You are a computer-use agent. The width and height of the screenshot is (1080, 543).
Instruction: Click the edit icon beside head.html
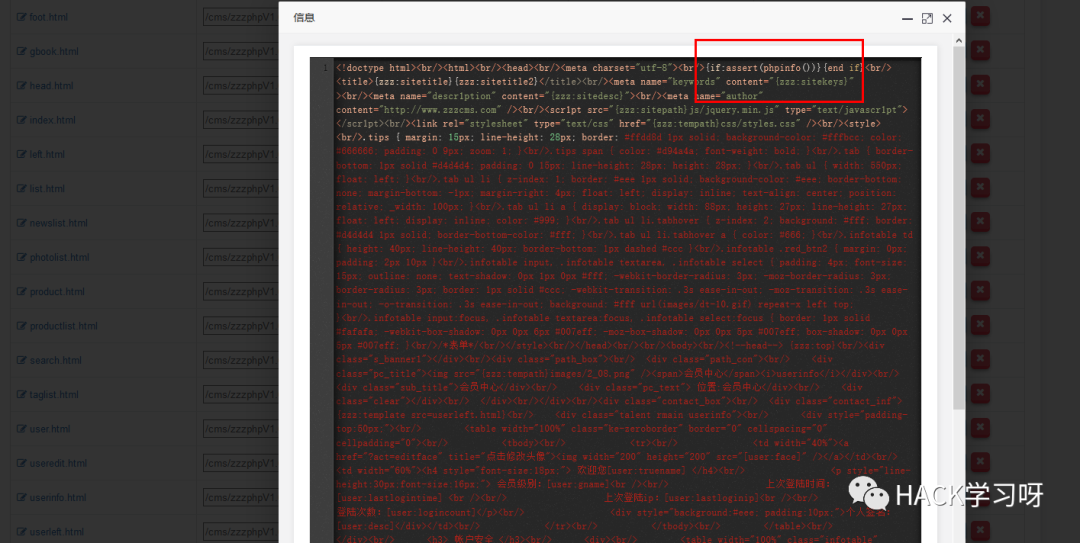click(21, 86)
